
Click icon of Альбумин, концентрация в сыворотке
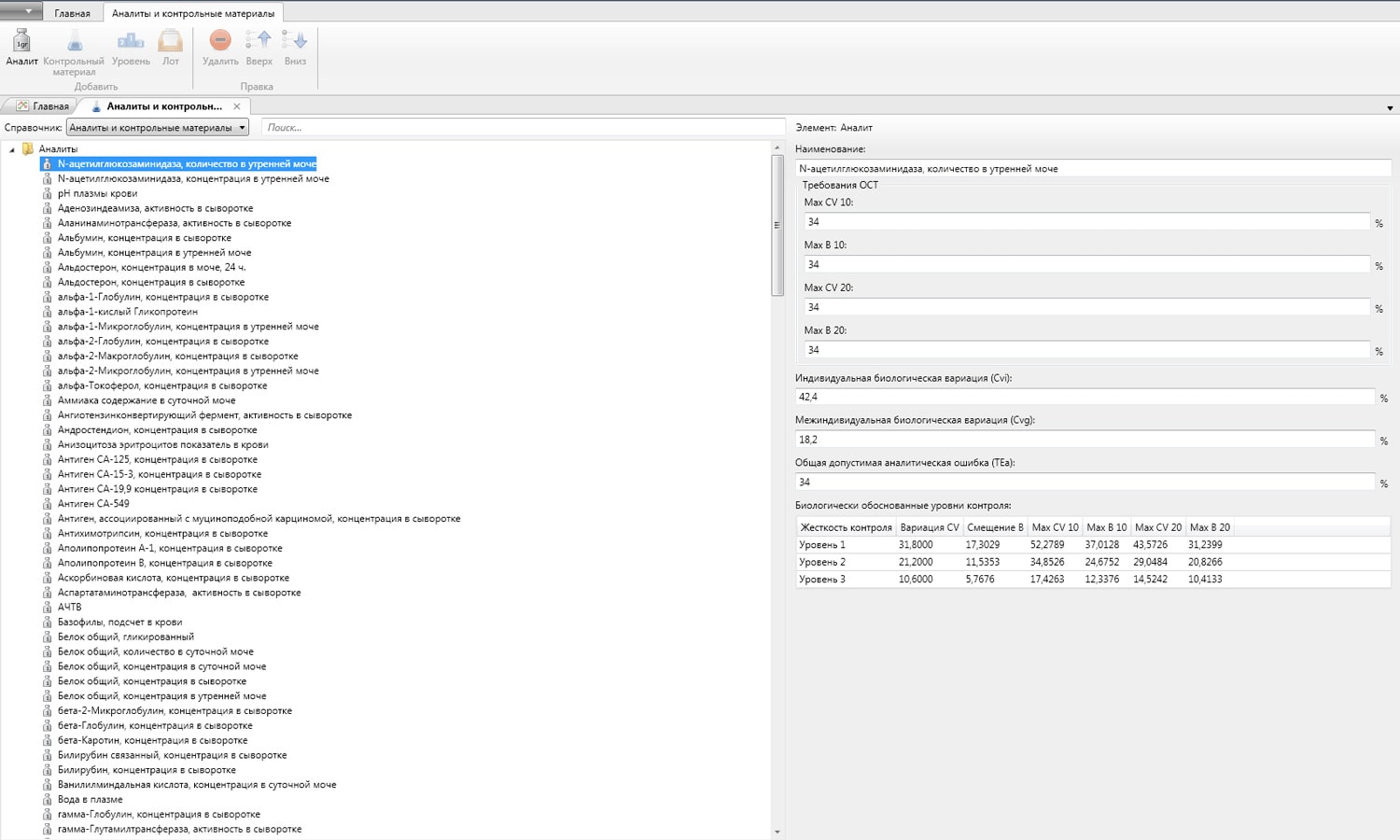pos(47,238)
